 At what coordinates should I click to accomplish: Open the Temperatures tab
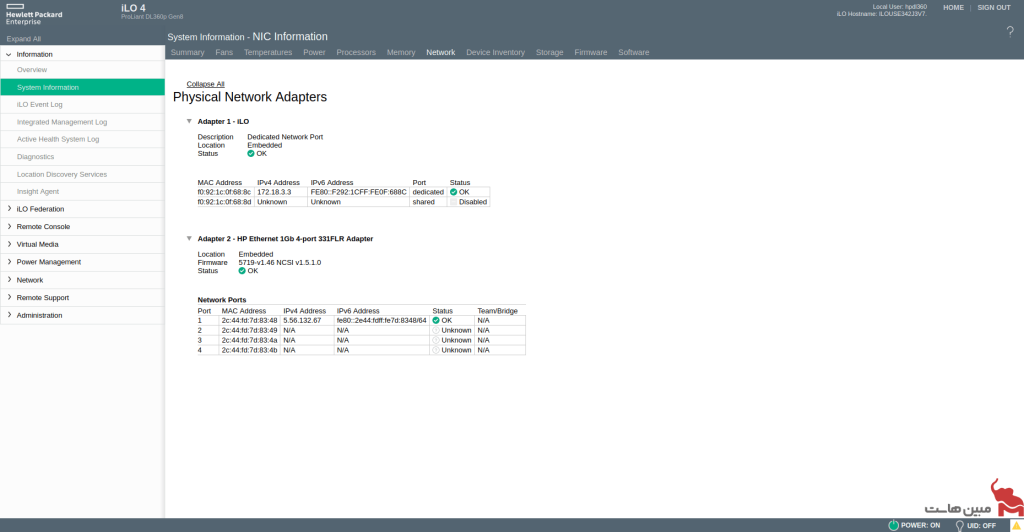pyautogui.click(x=268, y=52)
